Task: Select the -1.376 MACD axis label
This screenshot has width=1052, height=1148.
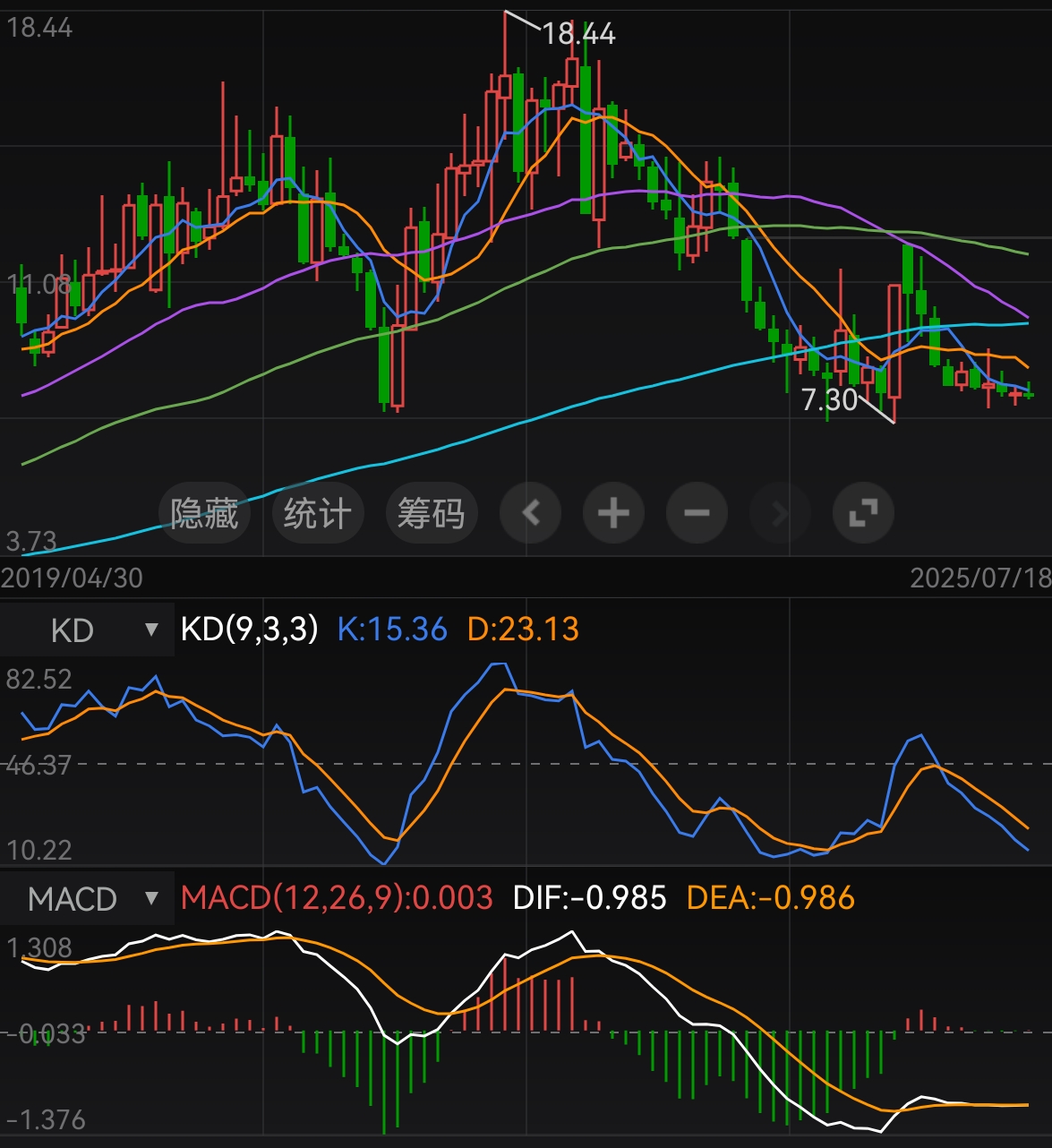Action: click(x=45, y=1119)
